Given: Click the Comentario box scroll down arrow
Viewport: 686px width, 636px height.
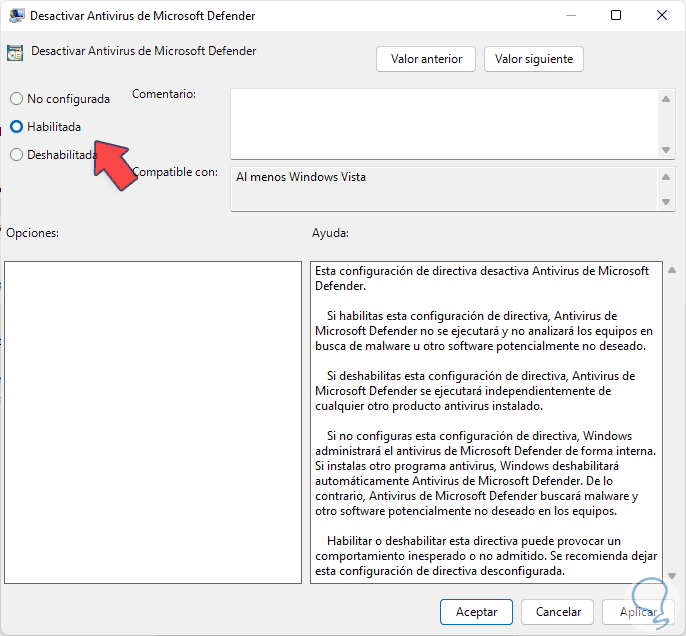Looking at the screenshot, I should 666,150.
